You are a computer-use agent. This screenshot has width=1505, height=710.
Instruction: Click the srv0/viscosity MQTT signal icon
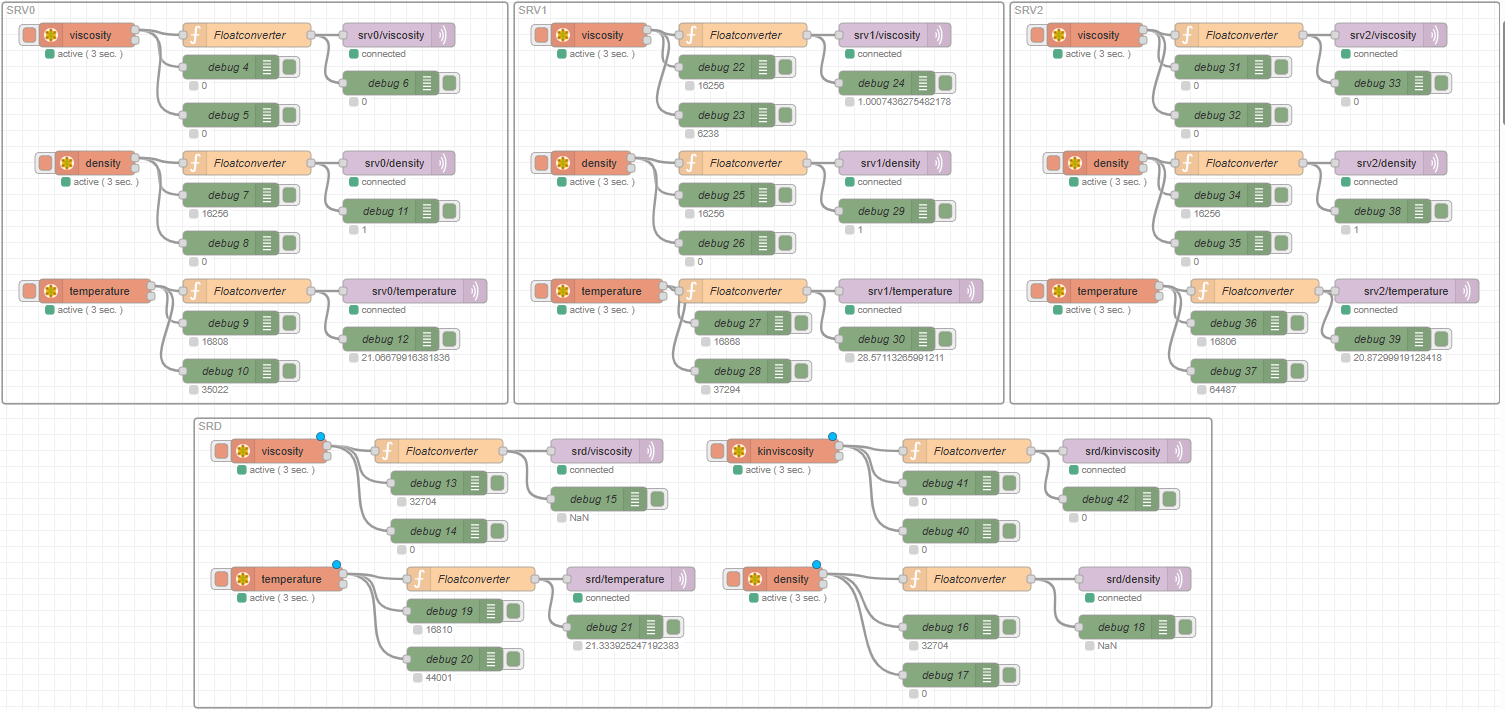tap(444, 35)
